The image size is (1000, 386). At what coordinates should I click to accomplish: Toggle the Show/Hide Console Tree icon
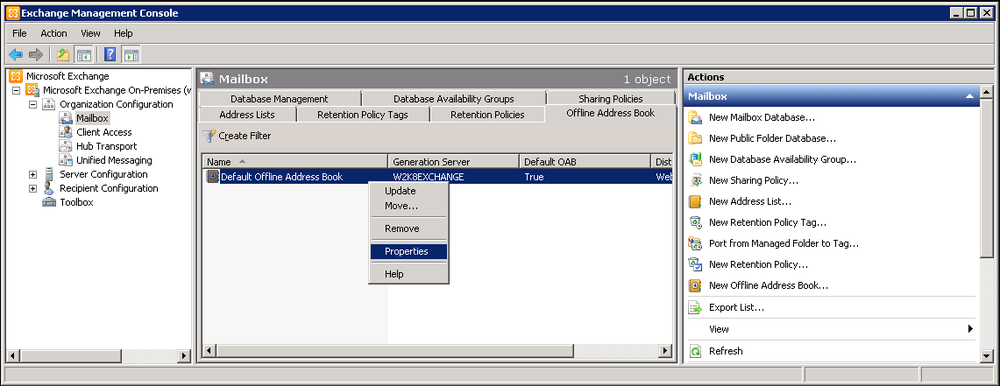pyautogui.click(x=83, y=55)
